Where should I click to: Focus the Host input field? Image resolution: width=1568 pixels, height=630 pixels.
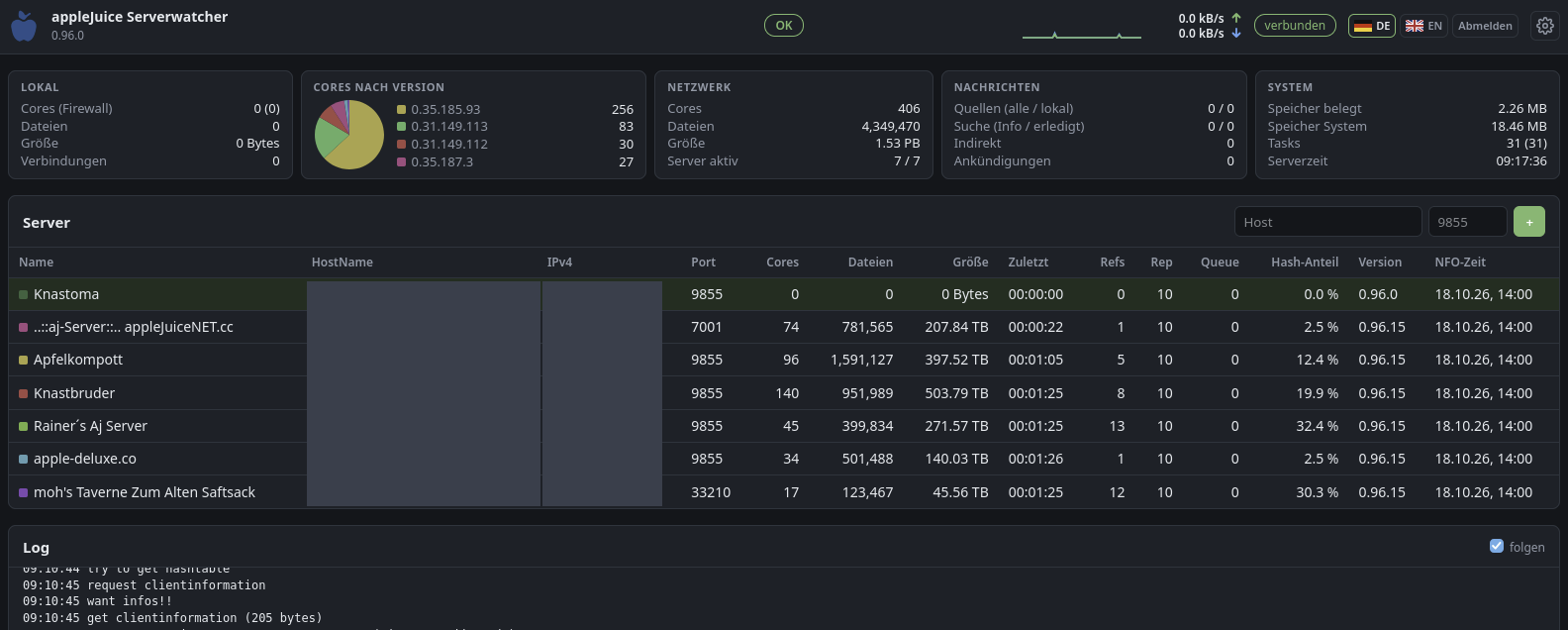point(1327,222)
